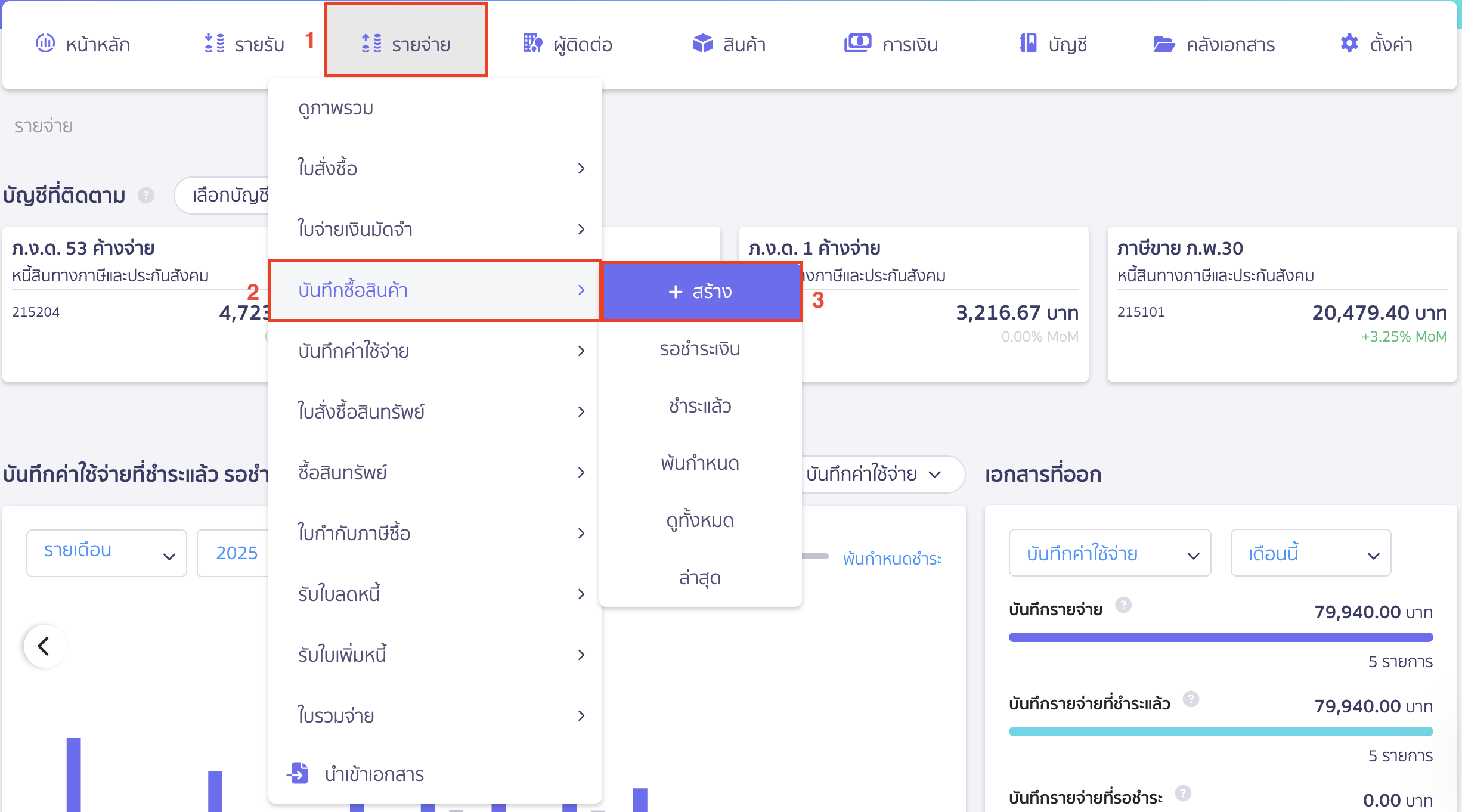Open the ภาษีขาย ภ.พ.30 card
The width and height of the screenshot is (1462, 812).
[1282, 304]
